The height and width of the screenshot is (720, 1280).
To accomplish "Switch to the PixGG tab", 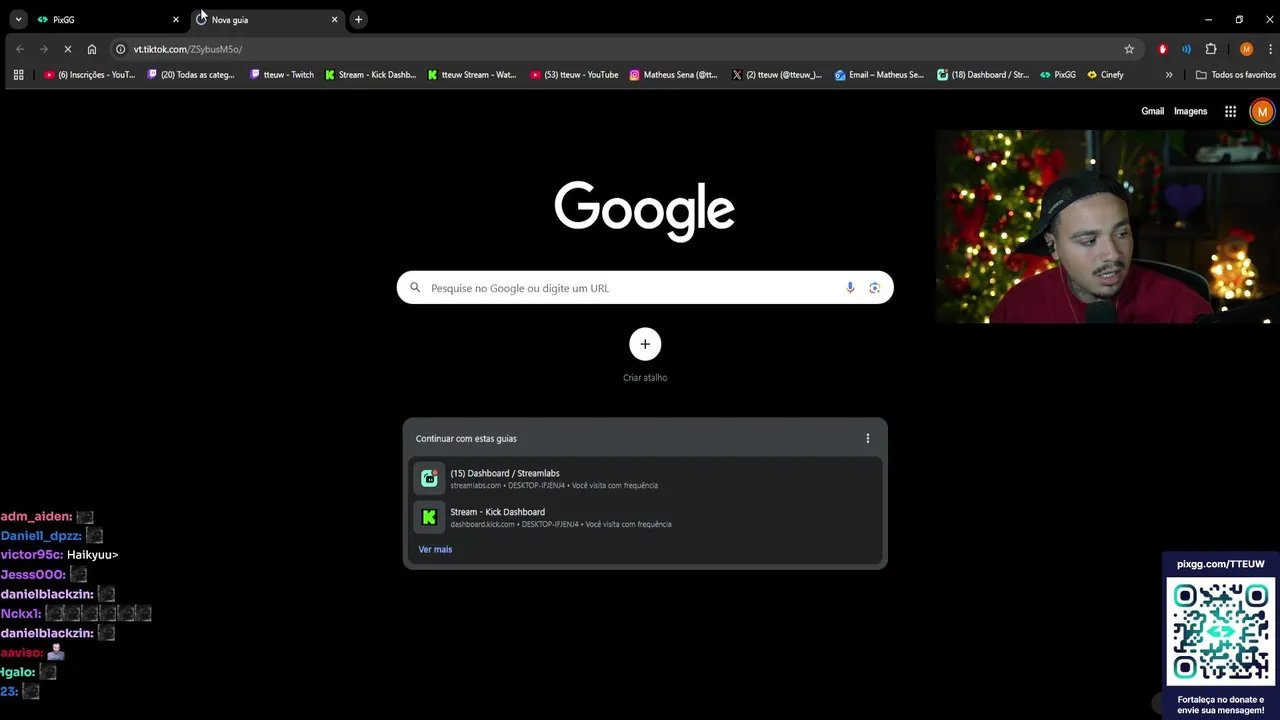I will point(108,19).
